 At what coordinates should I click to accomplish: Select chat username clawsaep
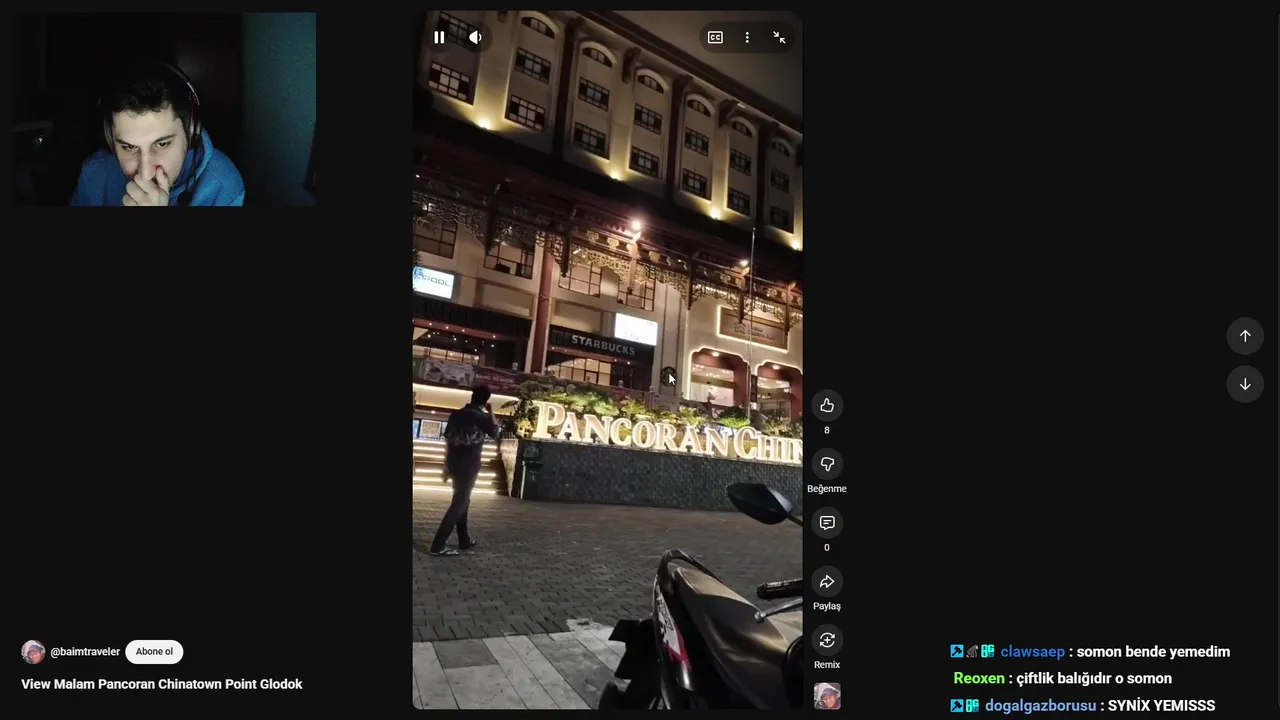[1032, 652]
